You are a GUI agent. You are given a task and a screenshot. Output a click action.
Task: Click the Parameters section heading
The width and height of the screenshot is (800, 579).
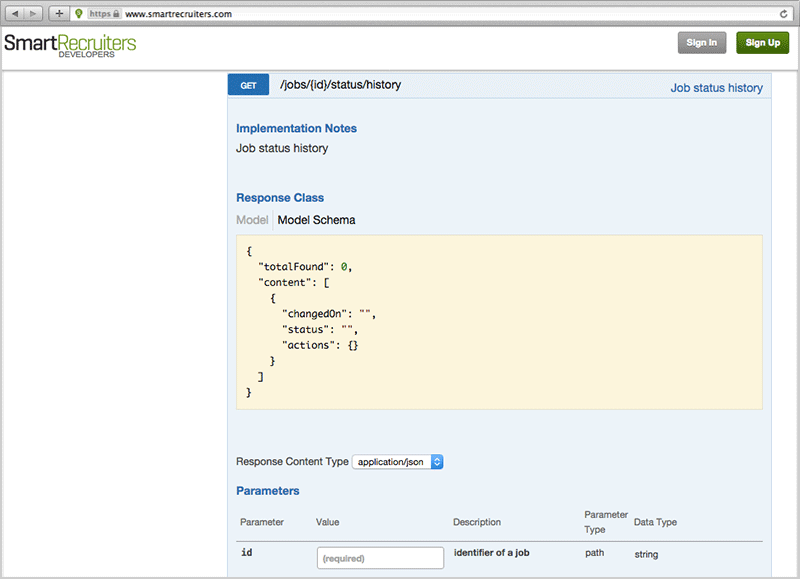click(x=267, y=491)
